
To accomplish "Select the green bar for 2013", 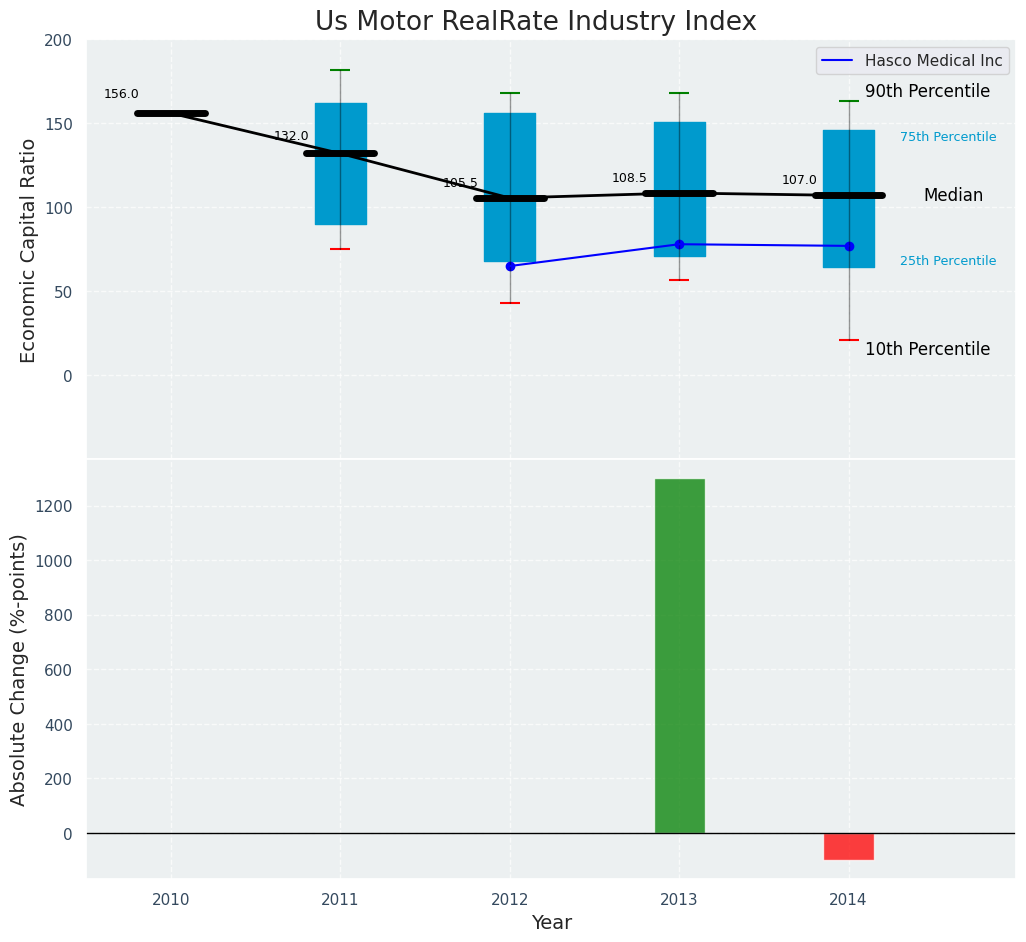I will click(679, 656).
